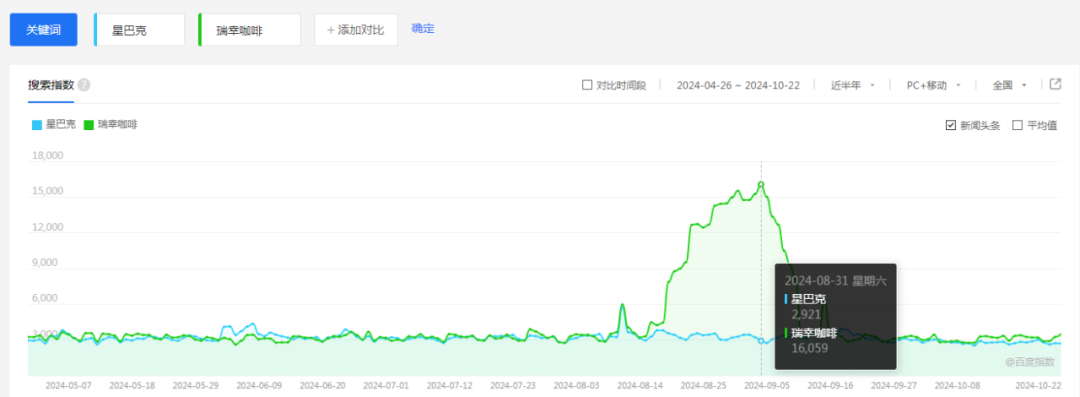Image resolution: width=1080 pixels, height=397 pixels.
Task: Uncheck the 新闻头条 checkbox
Action: pyautogui.click(x=951, y=125)
